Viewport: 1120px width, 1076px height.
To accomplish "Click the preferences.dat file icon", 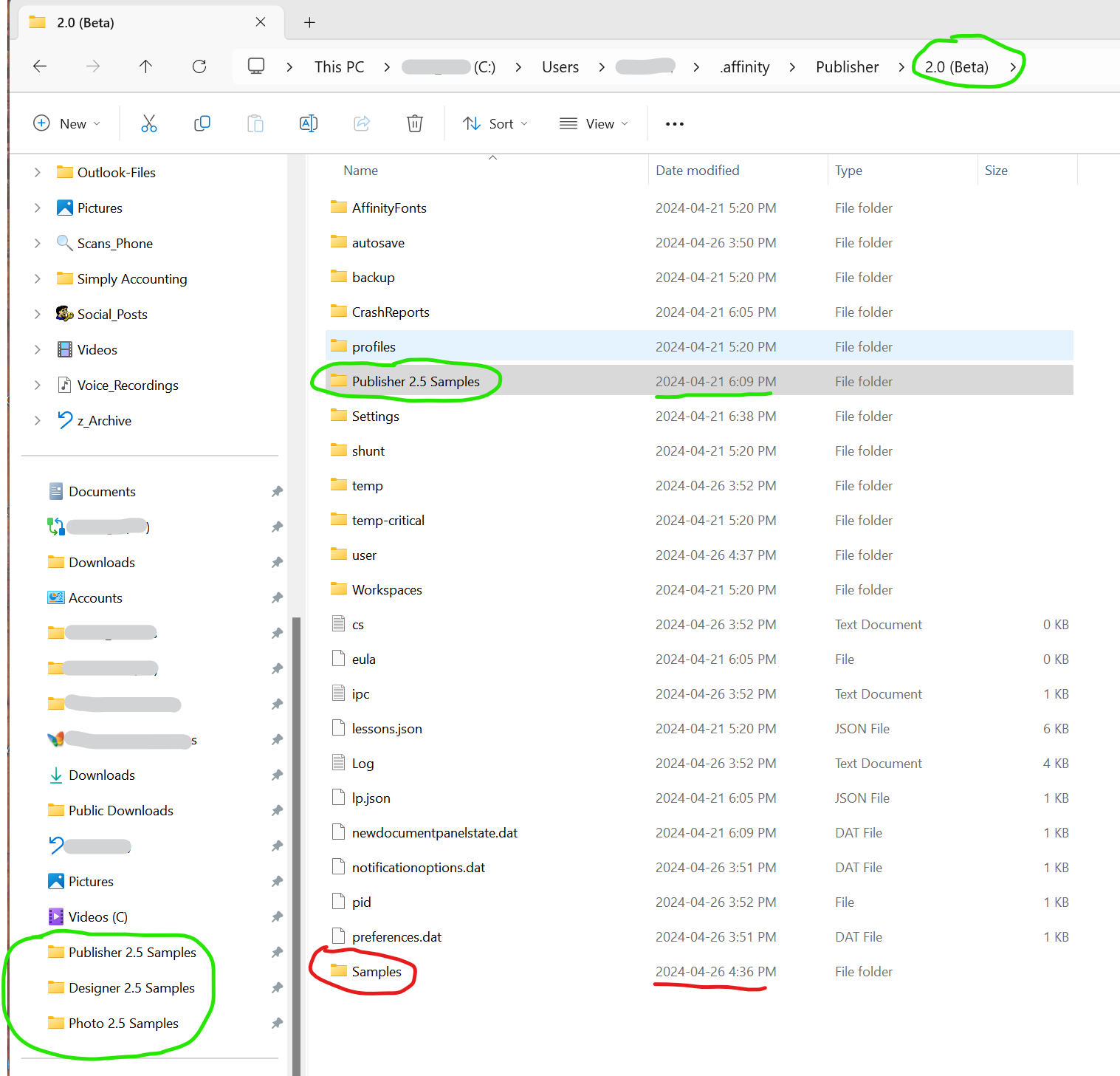I will tap(339, 936).
